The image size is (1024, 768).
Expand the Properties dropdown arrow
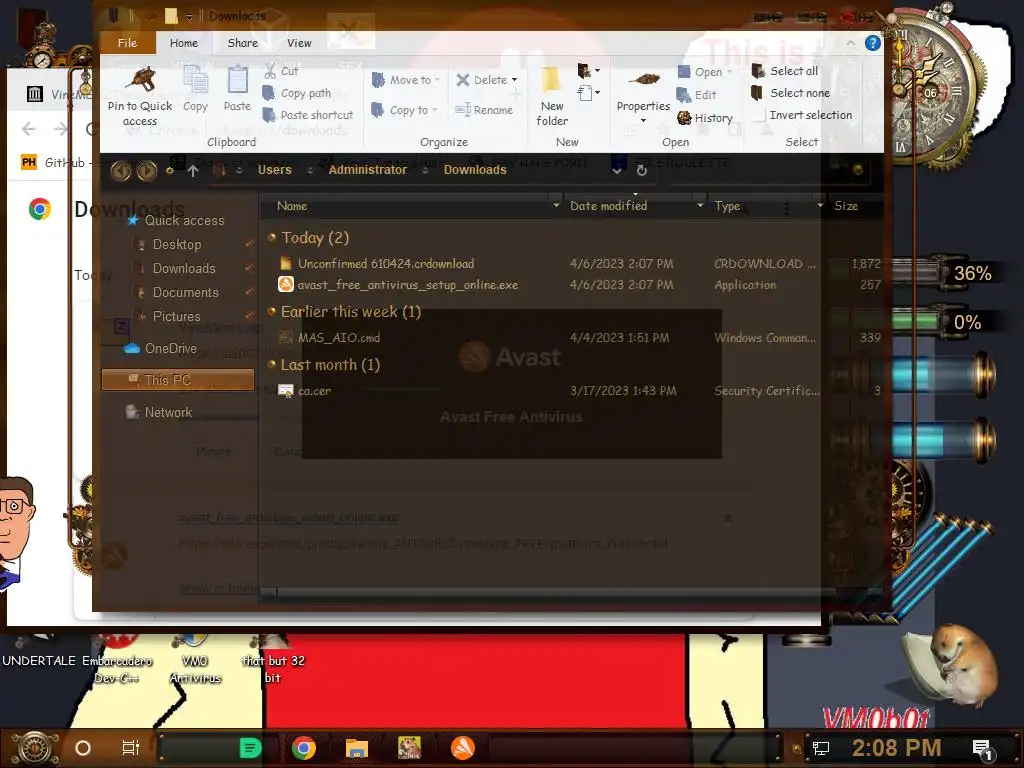tap(643, 121)
